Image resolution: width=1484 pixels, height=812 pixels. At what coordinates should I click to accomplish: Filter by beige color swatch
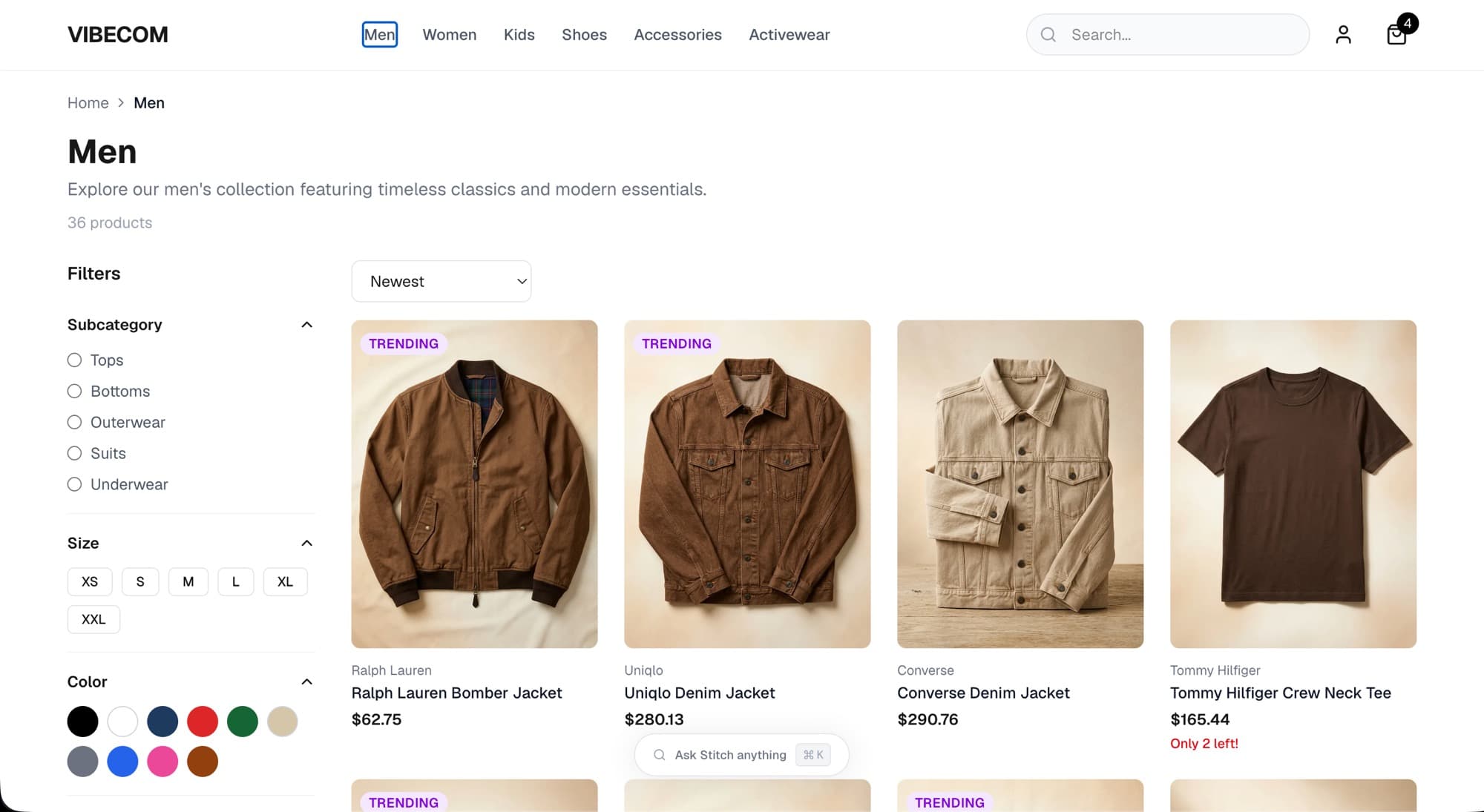[x=283, y=722]
